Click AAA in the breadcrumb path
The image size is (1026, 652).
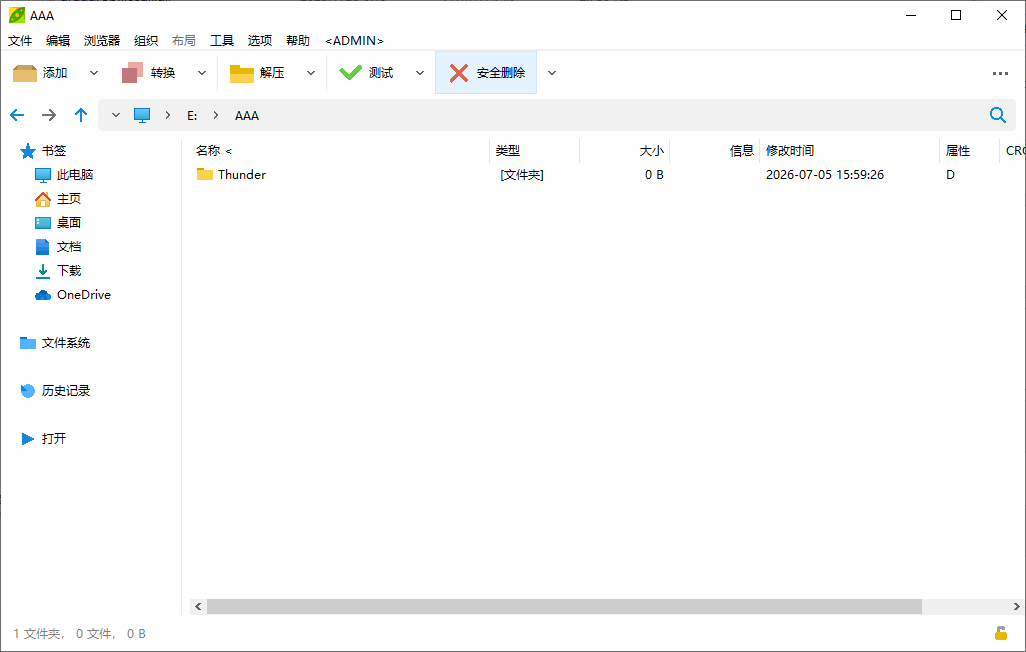point(247,116)
